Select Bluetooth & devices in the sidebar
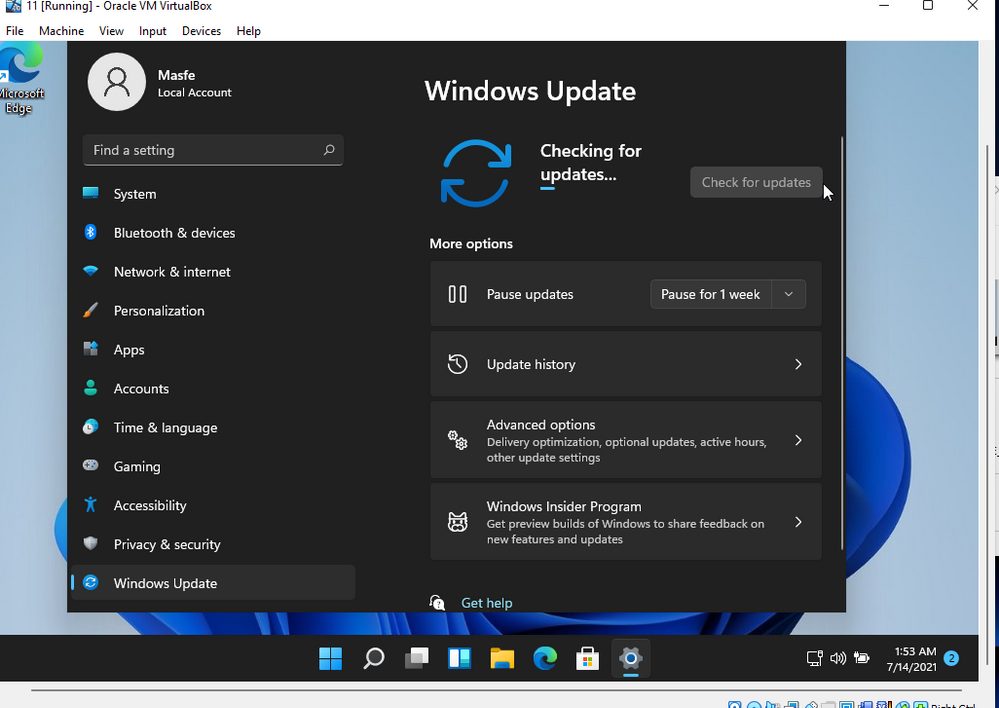Viewport: 999px width, 708px height. [172, 232]
